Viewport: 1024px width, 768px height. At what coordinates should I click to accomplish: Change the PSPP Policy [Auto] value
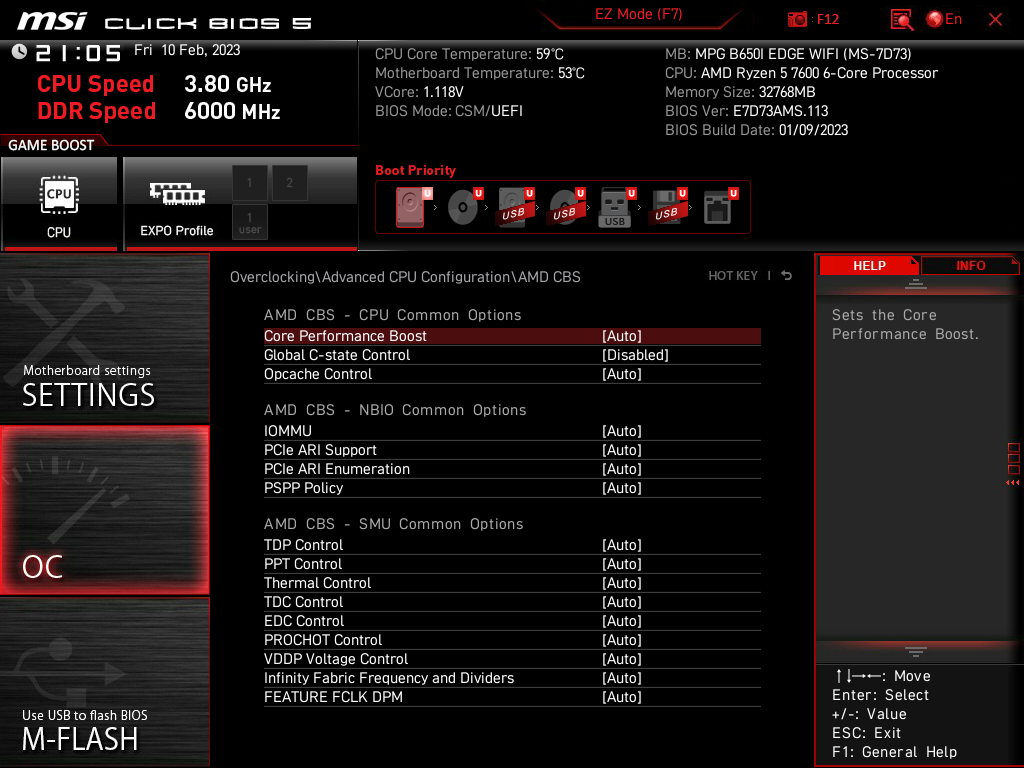(x=622, y=488)
